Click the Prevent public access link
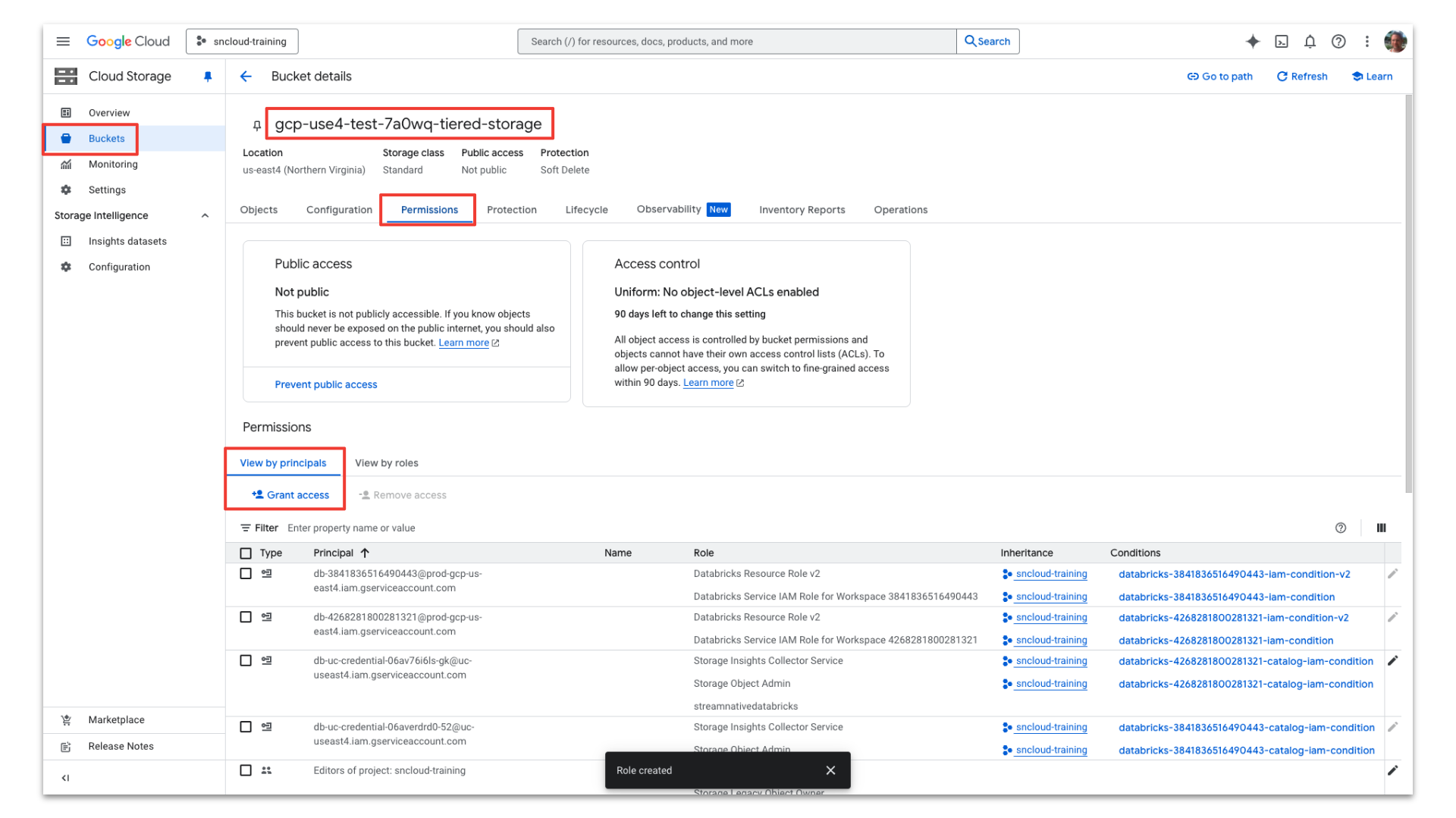This screenshot has height=818, width=1456. [x=325, y=385]
